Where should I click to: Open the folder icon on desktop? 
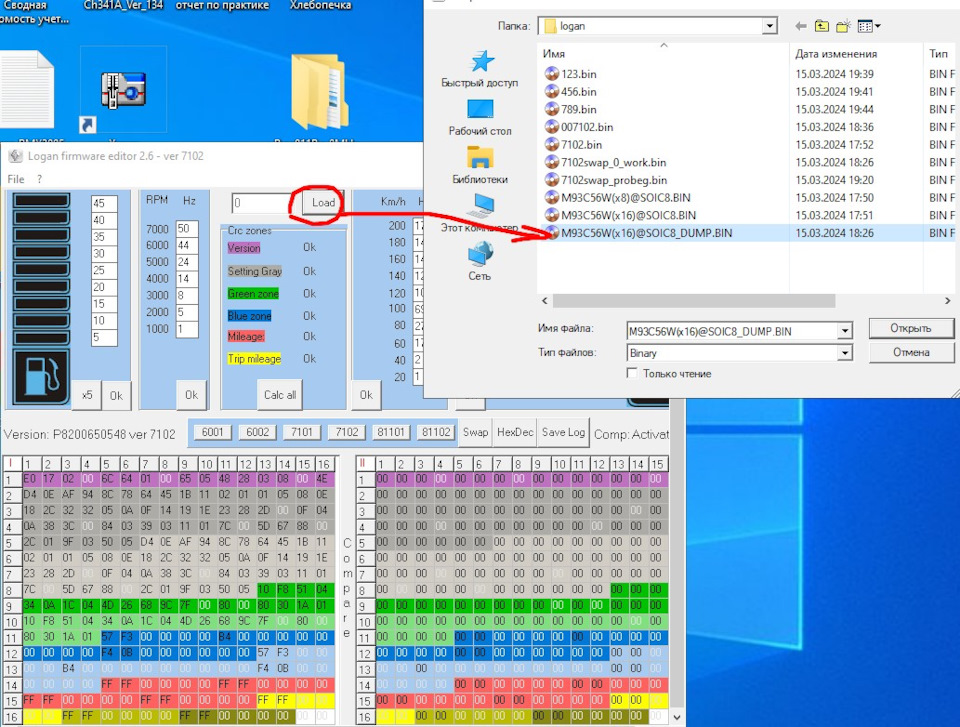pos(318,91)
